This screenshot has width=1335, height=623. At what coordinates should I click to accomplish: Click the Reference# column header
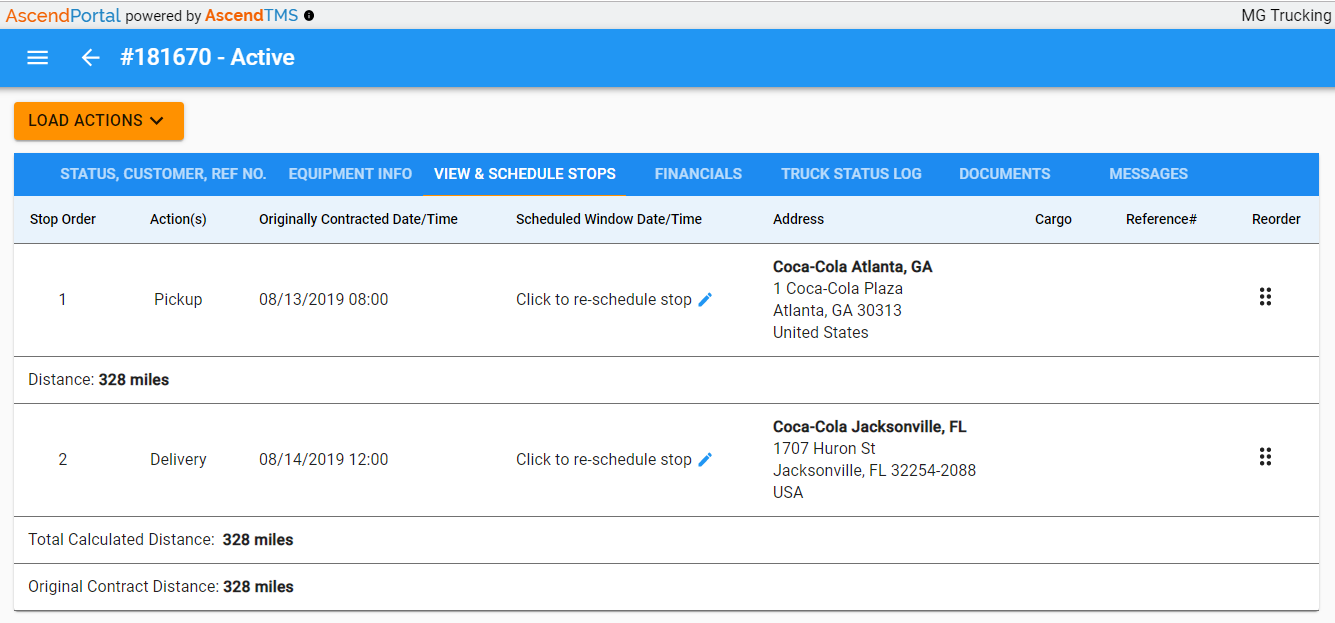click(x=1161, y=219)
